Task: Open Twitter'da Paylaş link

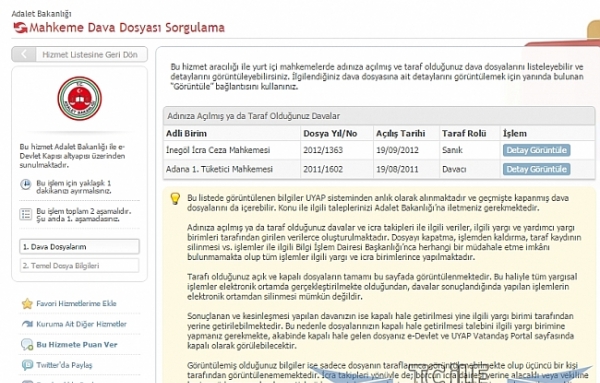Action: 64,365
